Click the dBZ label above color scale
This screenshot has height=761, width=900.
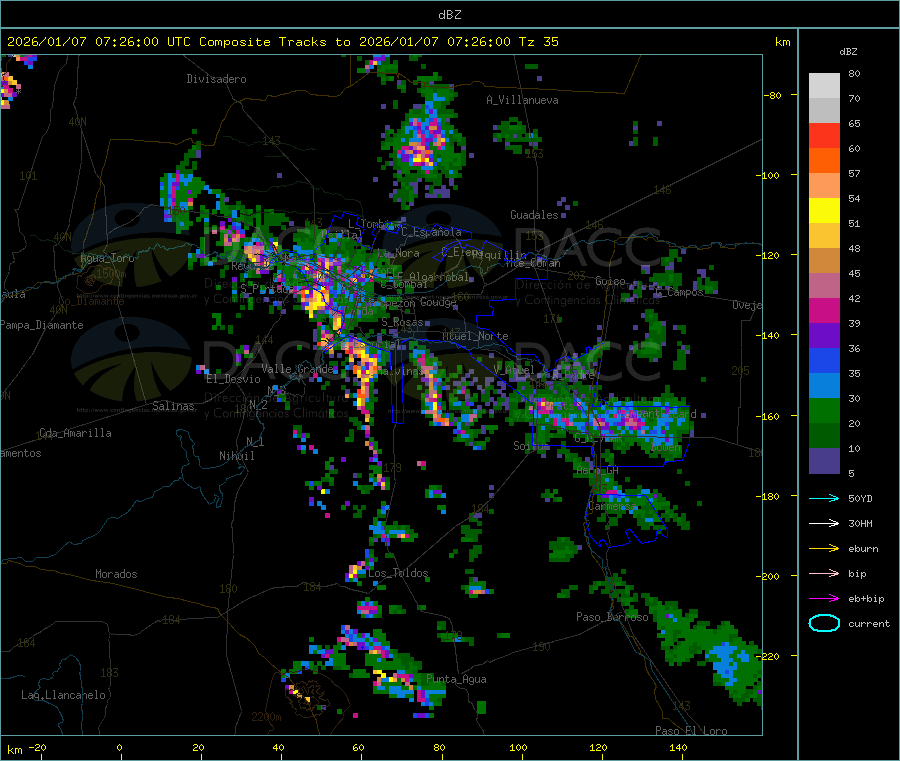click(x=848, y=52)
